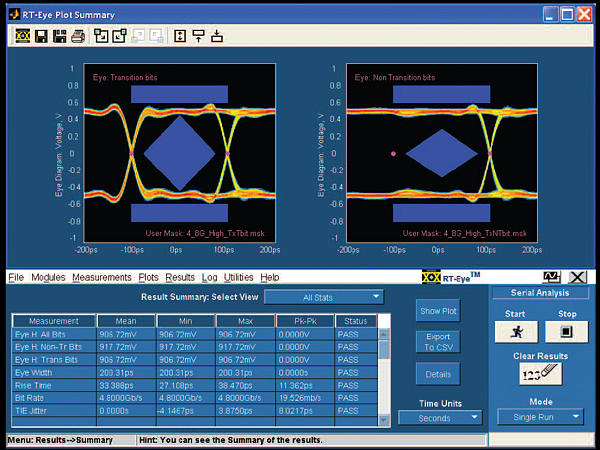Click the vertical fit double-arrow toolbar icon
Viewport: 600px width, 450px height.
coord(180,37)
